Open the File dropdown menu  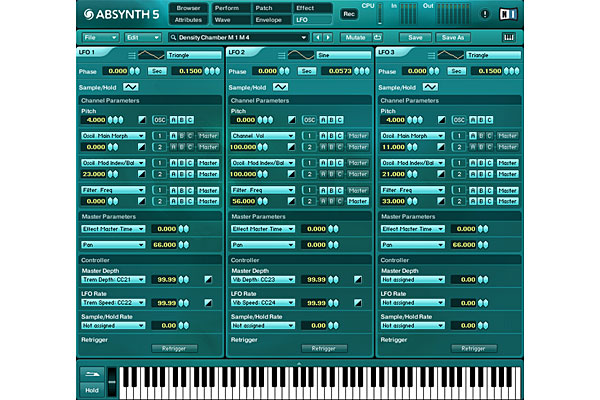[x=100, y=37]
